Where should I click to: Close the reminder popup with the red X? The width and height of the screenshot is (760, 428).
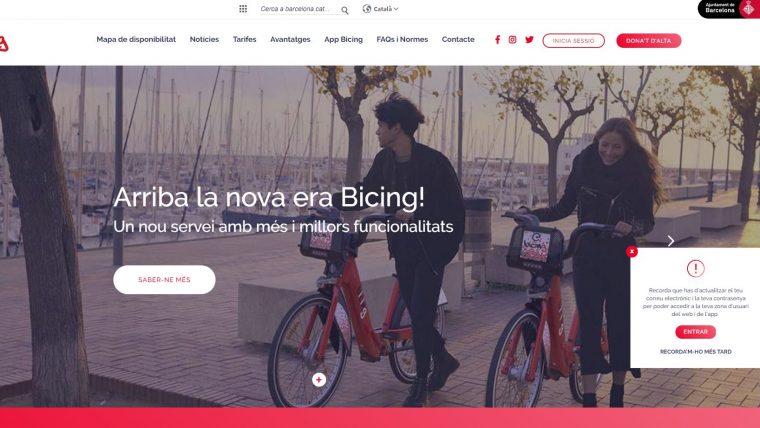(632, 251)
